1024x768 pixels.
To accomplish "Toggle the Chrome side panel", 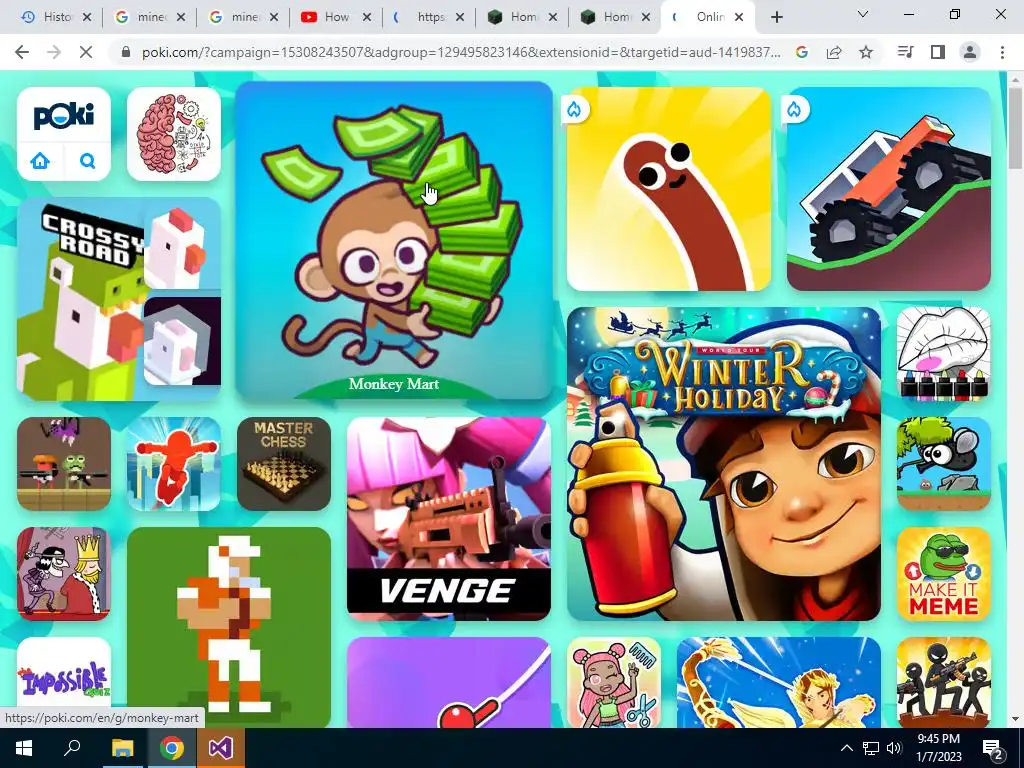I will (938, 52).
